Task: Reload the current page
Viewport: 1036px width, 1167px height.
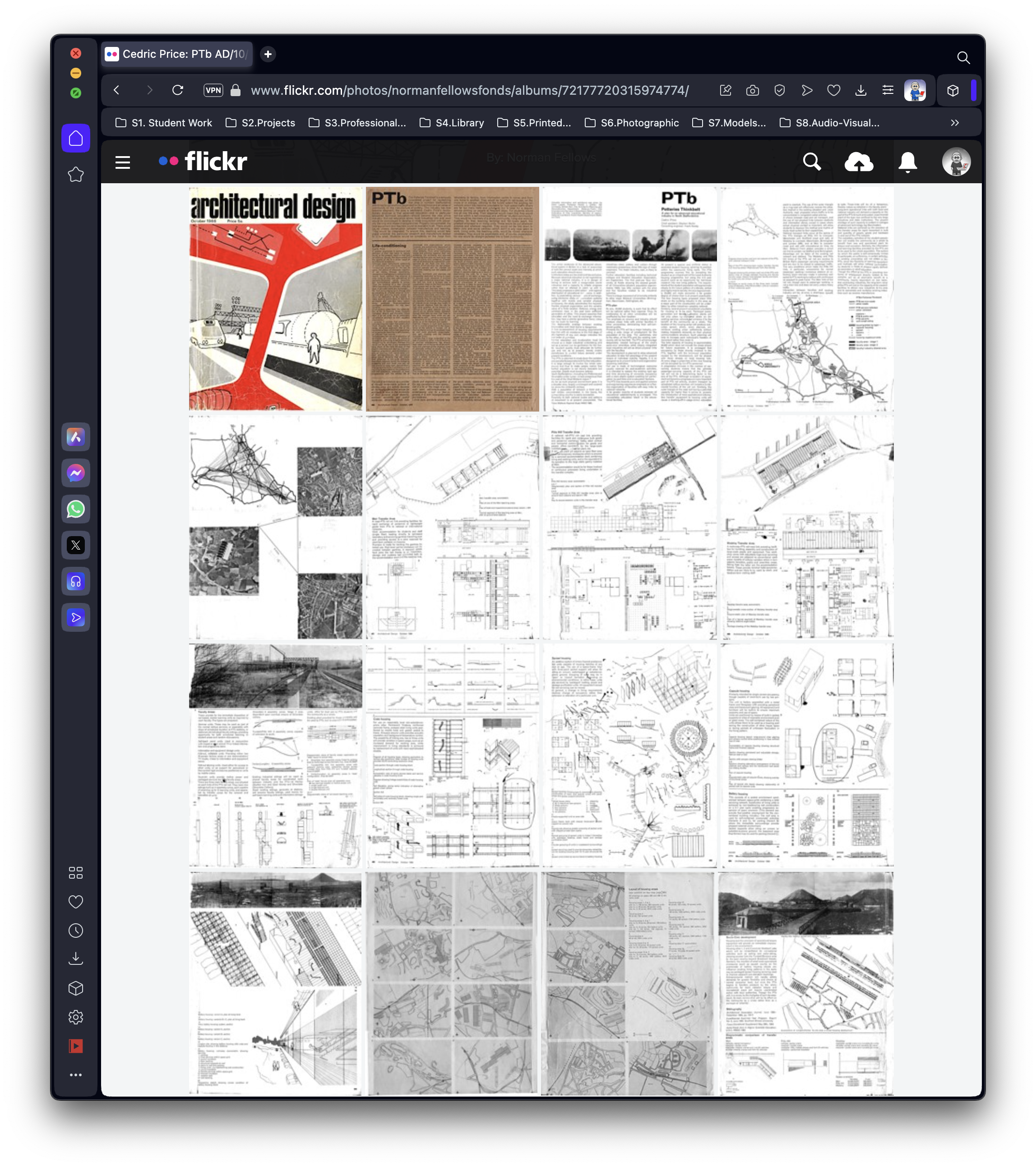Action: click(177, 90)
